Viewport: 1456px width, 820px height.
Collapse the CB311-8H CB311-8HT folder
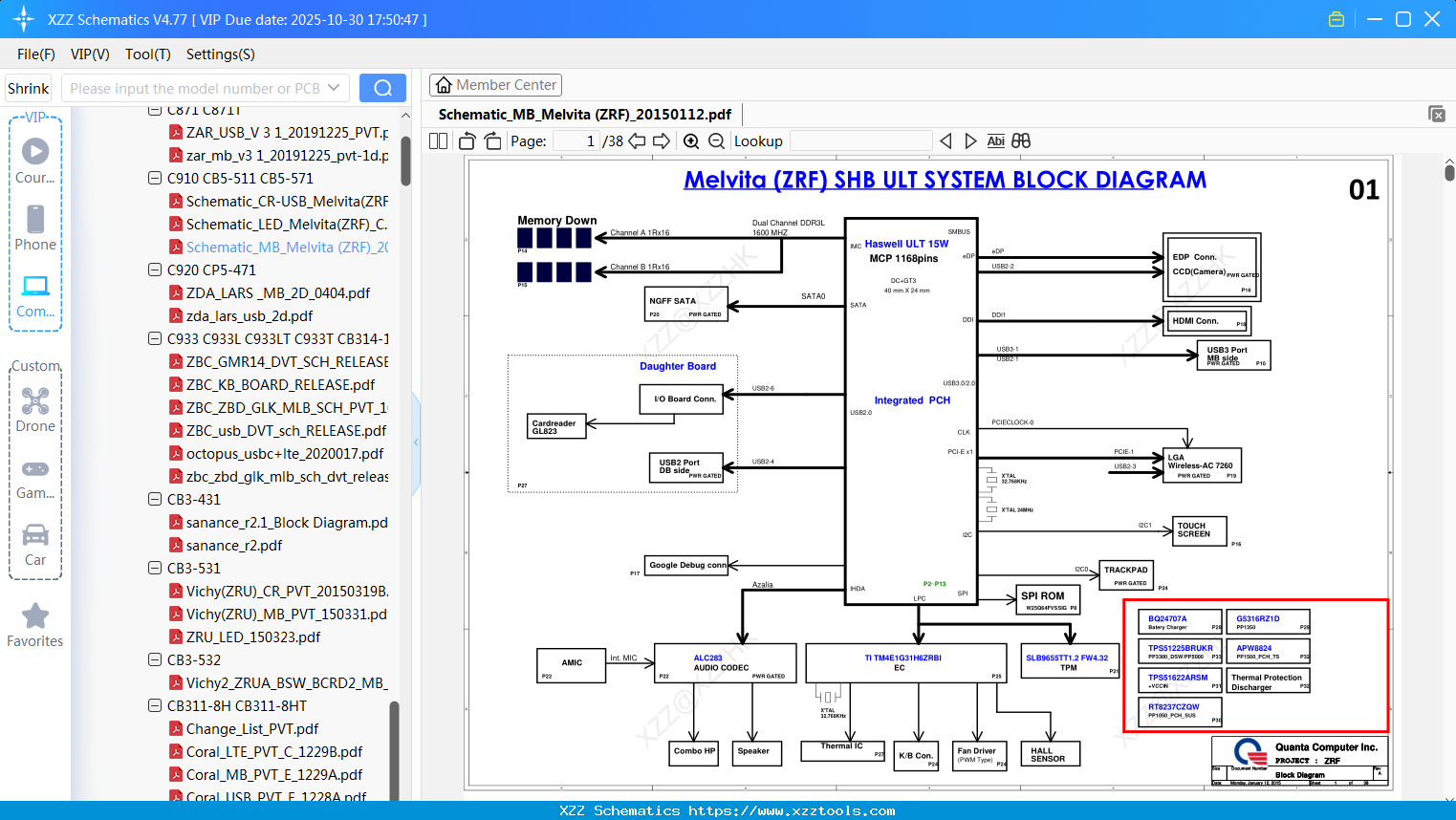155,706
